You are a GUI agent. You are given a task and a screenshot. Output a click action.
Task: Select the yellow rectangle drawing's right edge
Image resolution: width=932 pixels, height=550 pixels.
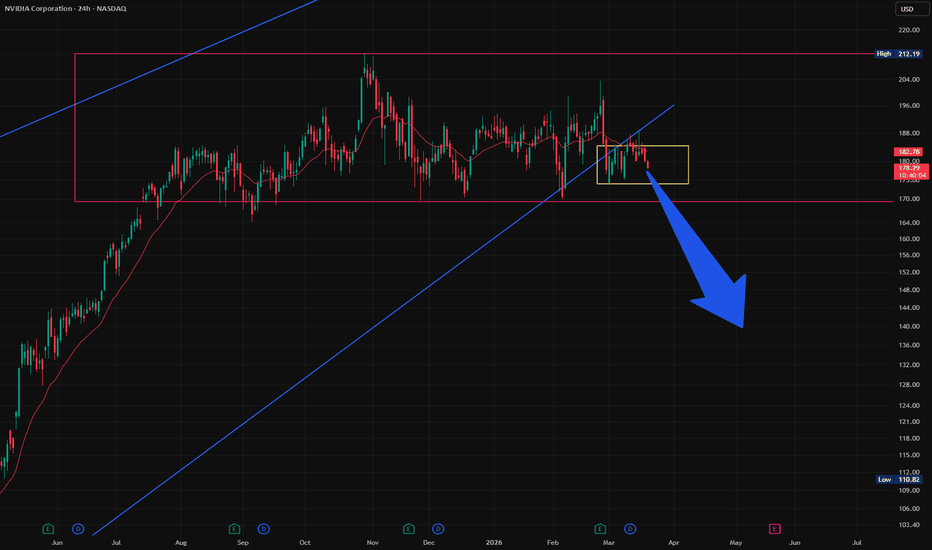[688, 165]
